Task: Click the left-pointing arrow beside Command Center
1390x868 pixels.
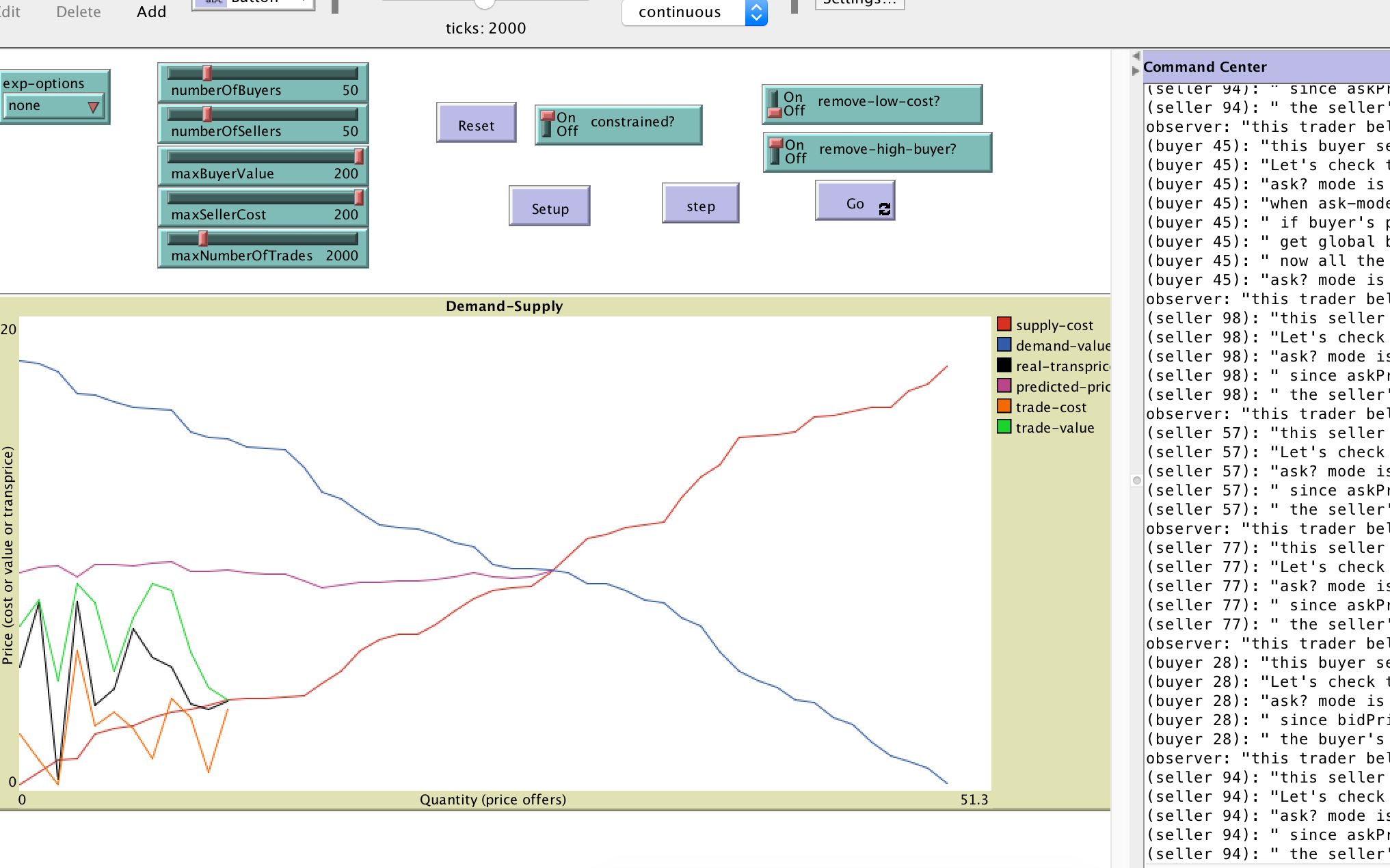Action: point(1136,55)
